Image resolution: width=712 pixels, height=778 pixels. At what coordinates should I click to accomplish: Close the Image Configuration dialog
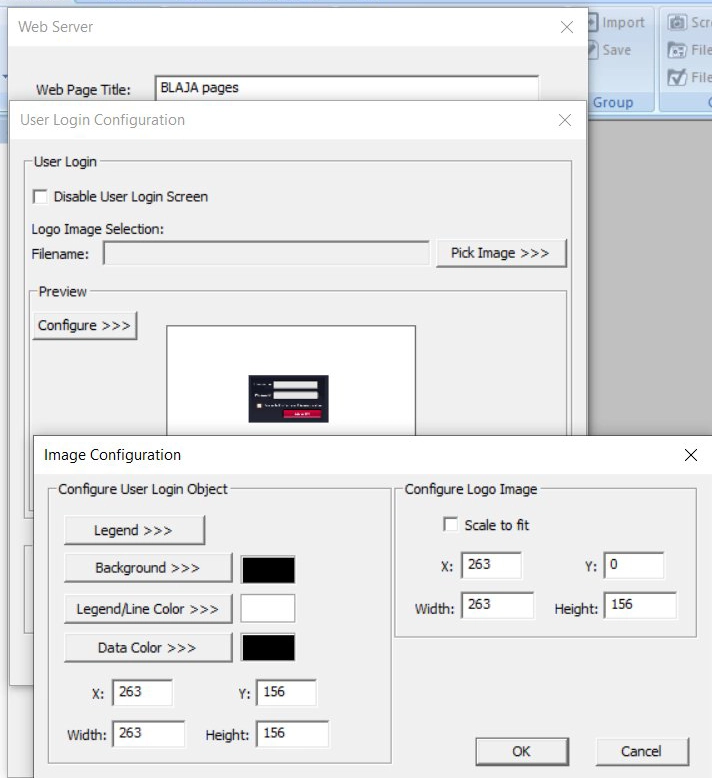[690, 455]
